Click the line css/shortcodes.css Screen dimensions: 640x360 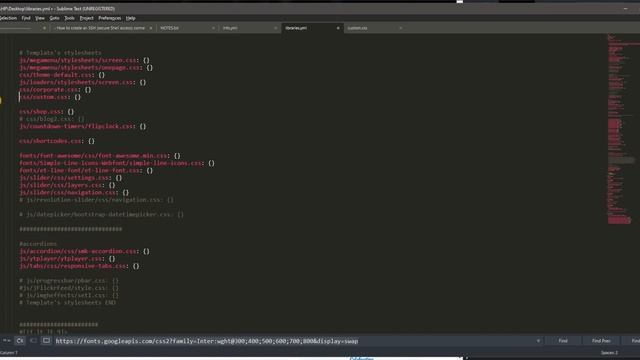click(x=57, y=141)
